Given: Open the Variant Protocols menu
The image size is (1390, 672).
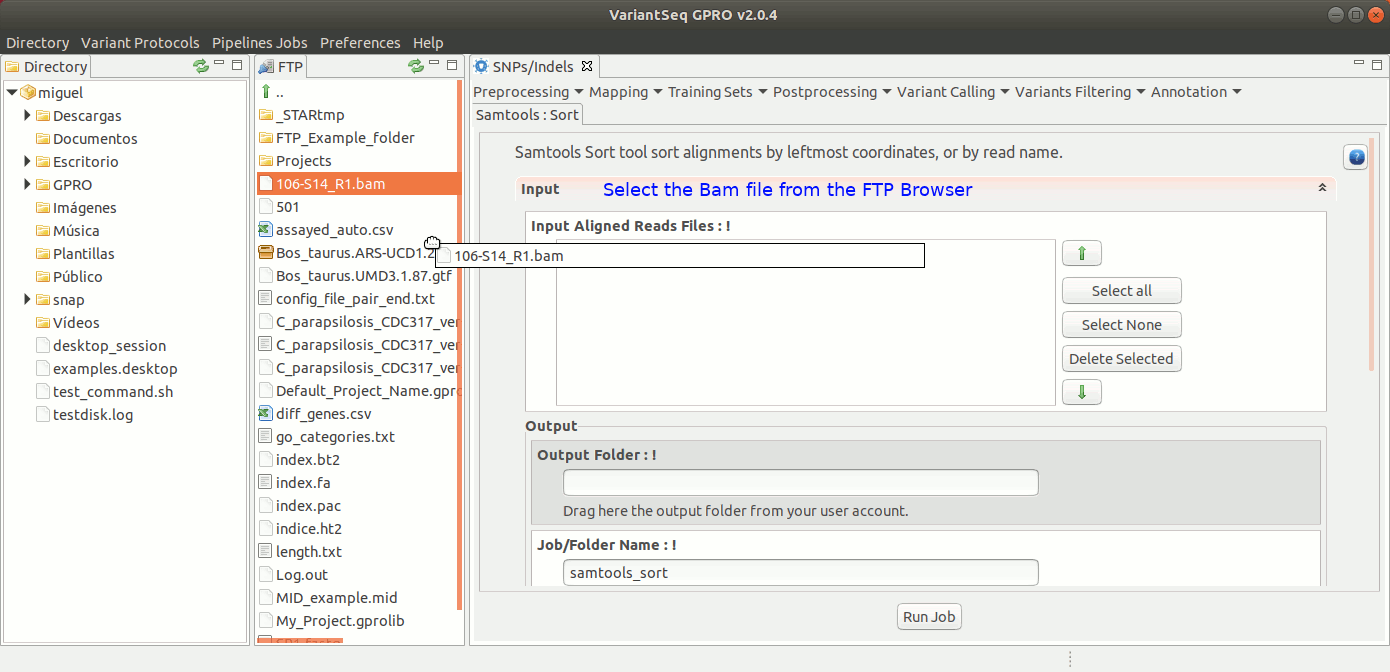Looking at the screenshot, I should point(140,43).
